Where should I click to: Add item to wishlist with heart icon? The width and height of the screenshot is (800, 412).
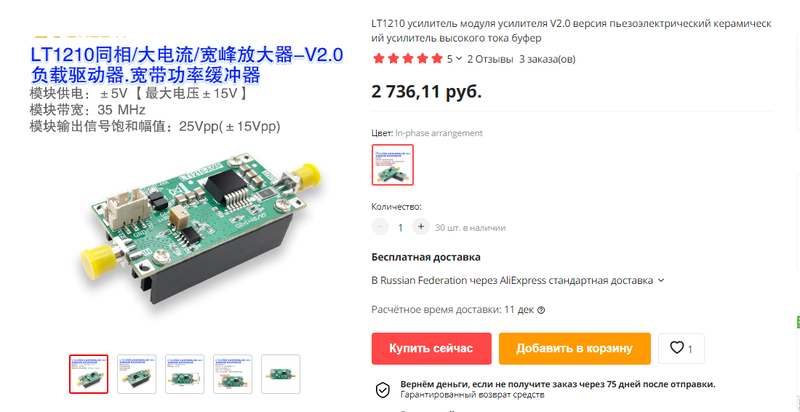681,349
